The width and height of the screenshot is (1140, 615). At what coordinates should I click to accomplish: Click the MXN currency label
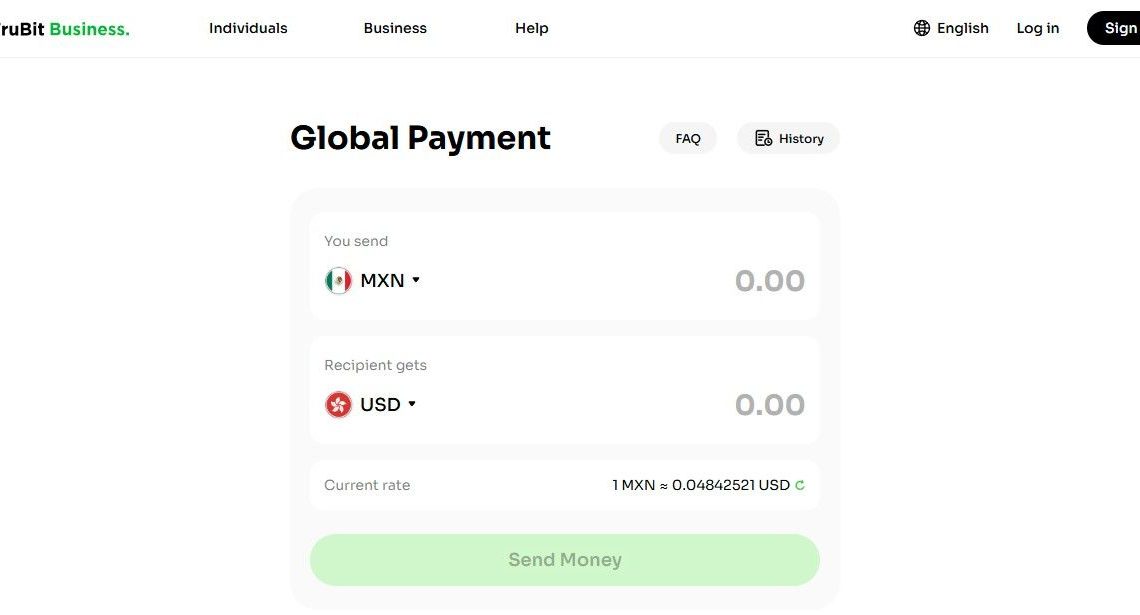click(382, 281)
